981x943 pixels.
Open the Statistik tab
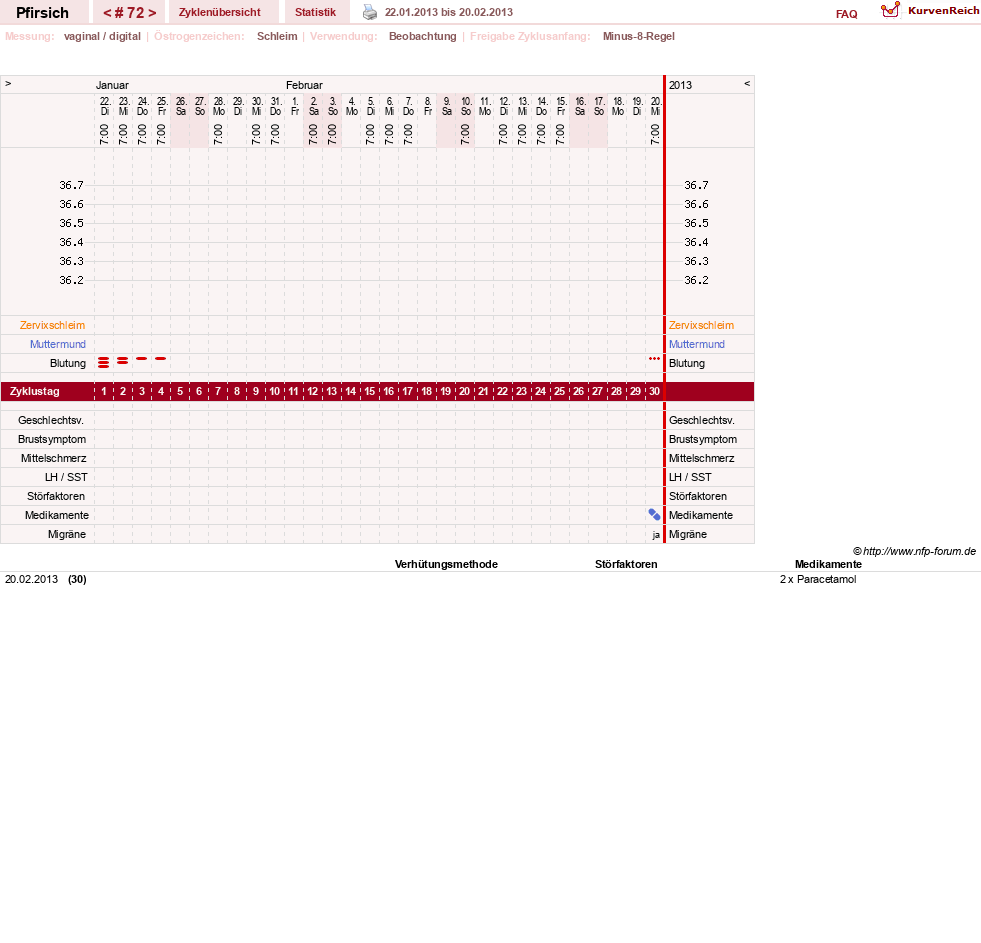pos(315,12)
